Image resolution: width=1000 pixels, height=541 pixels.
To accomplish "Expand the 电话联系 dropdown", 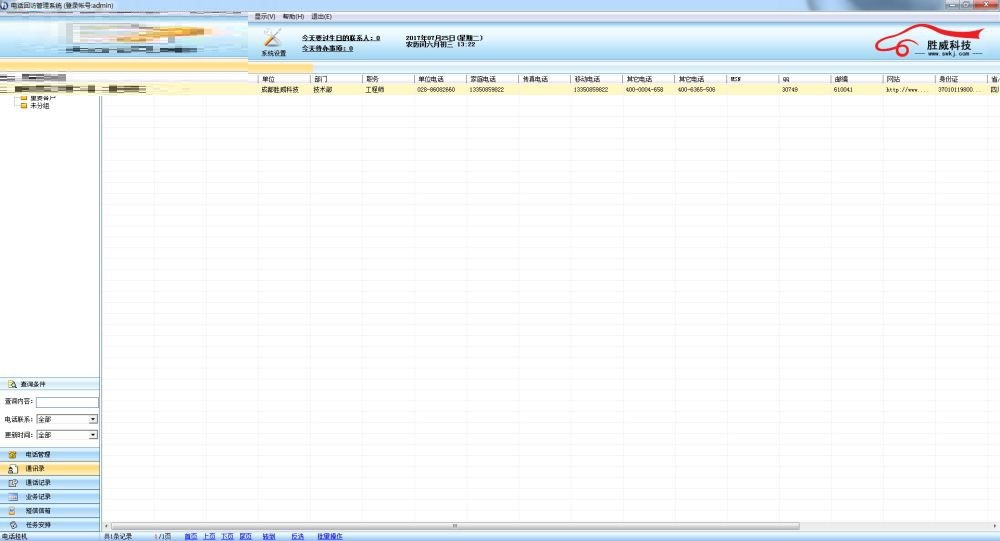I will point(93,419).
